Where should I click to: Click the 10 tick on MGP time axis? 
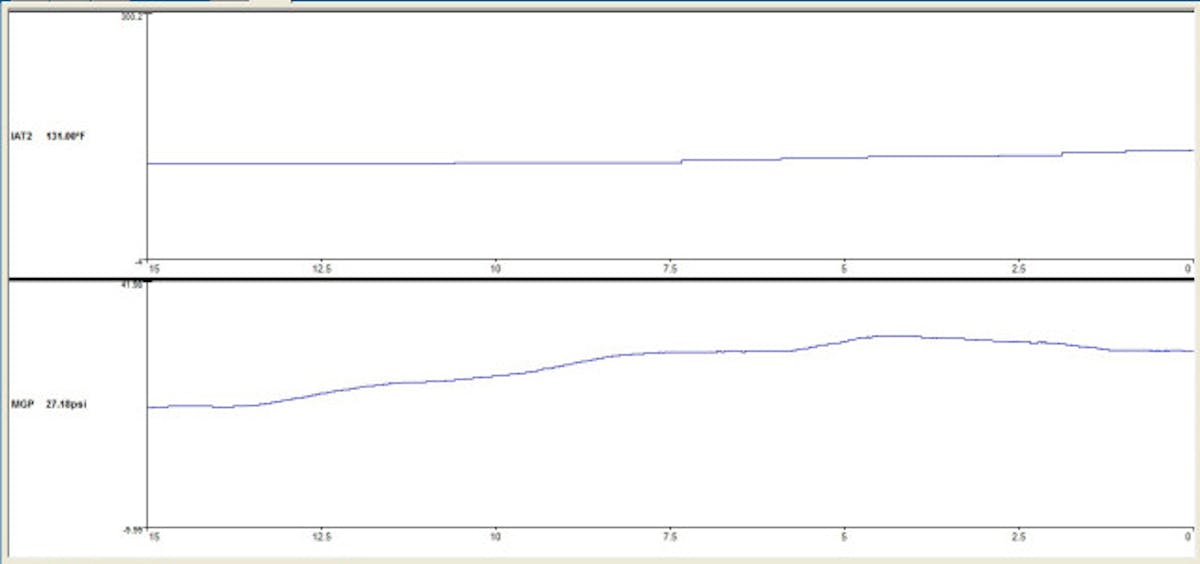pos(495,537)
